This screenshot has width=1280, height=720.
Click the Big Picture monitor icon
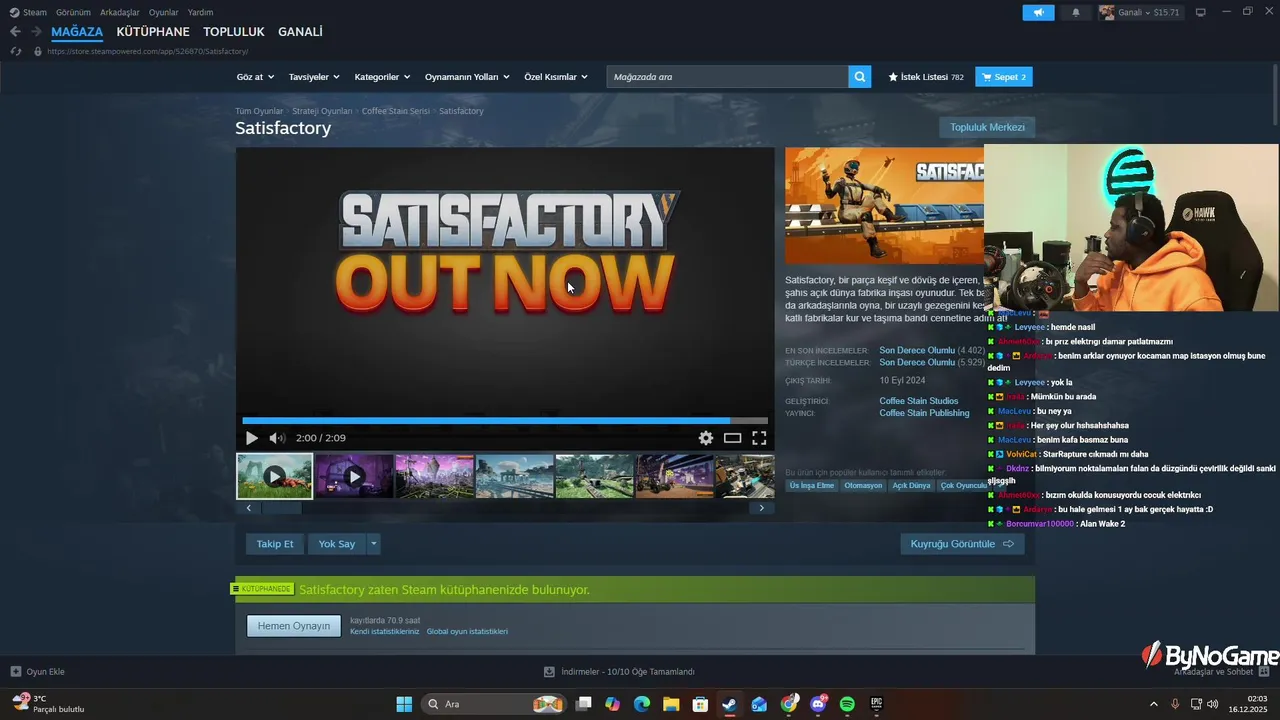pos(1200,12)
